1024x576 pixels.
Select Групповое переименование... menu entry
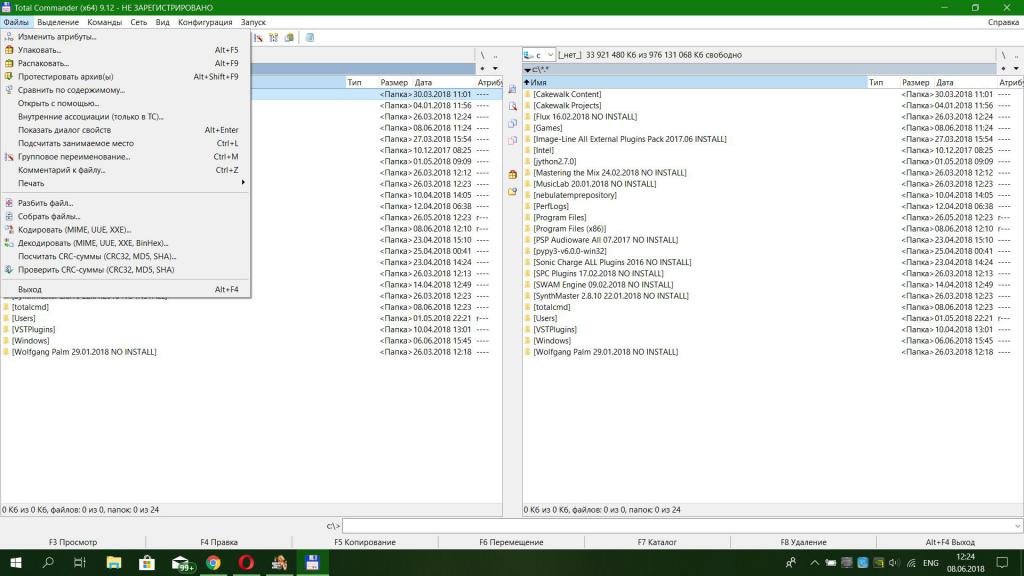point(125,157)
